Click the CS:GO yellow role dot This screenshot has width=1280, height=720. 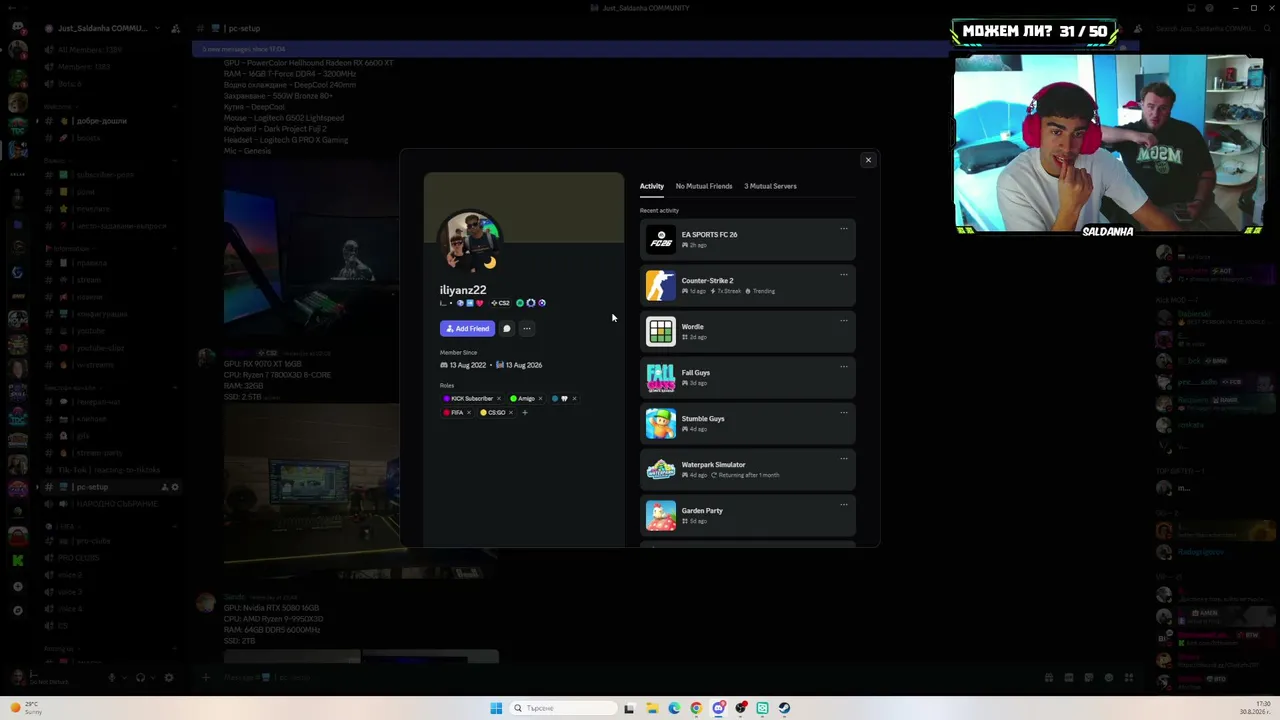(x=484, y=413)
